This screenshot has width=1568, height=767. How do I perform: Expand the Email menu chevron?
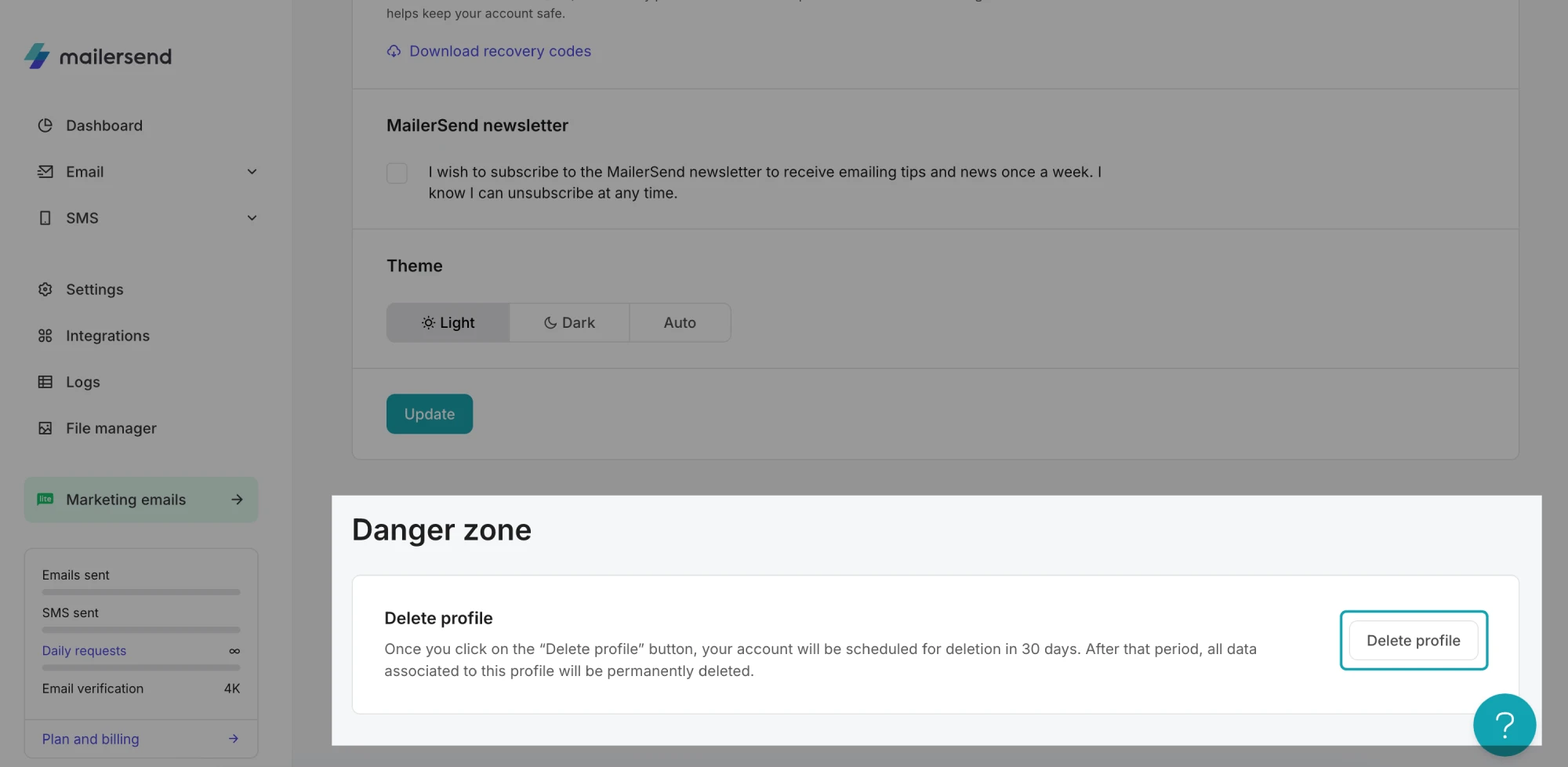(252, 172)
